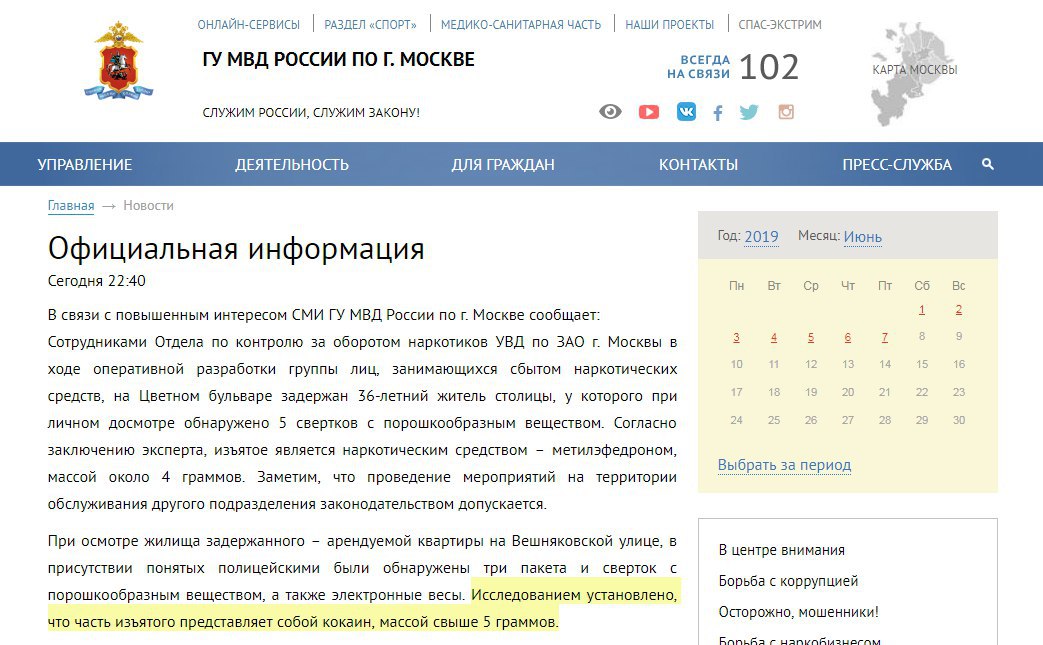Click Выбрать за период link
The width and height of the screenshot is (1043, 645).
(x=784, y=465)
